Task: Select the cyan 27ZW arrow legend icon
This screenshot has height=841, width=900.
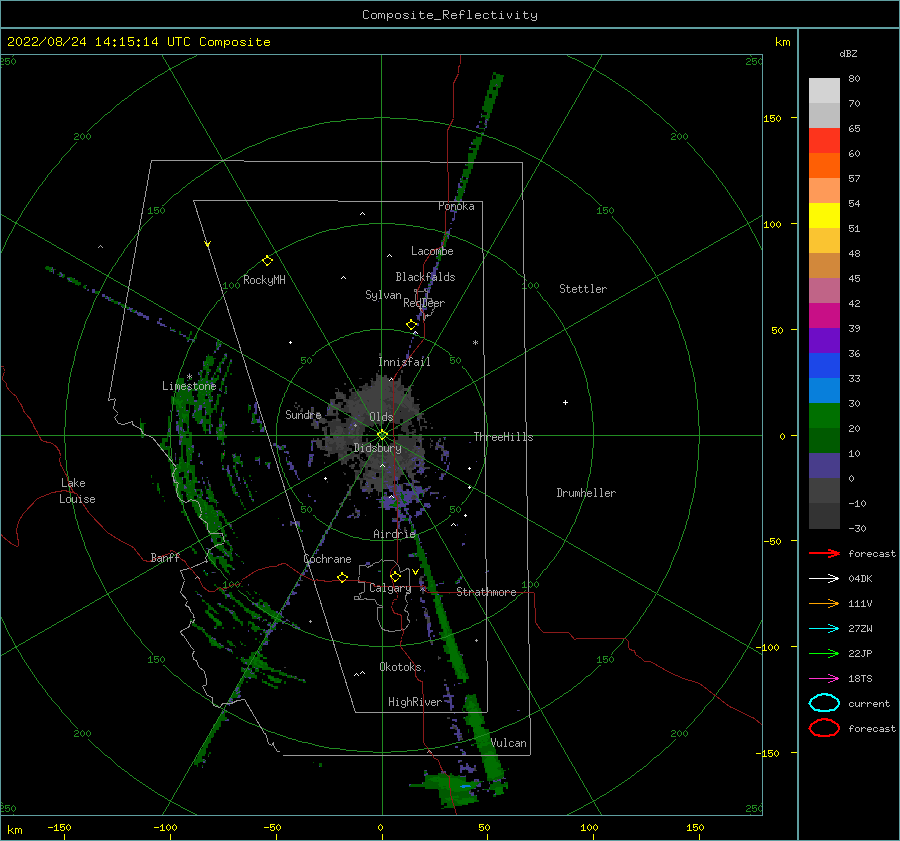Action: (x=824, y=629)
